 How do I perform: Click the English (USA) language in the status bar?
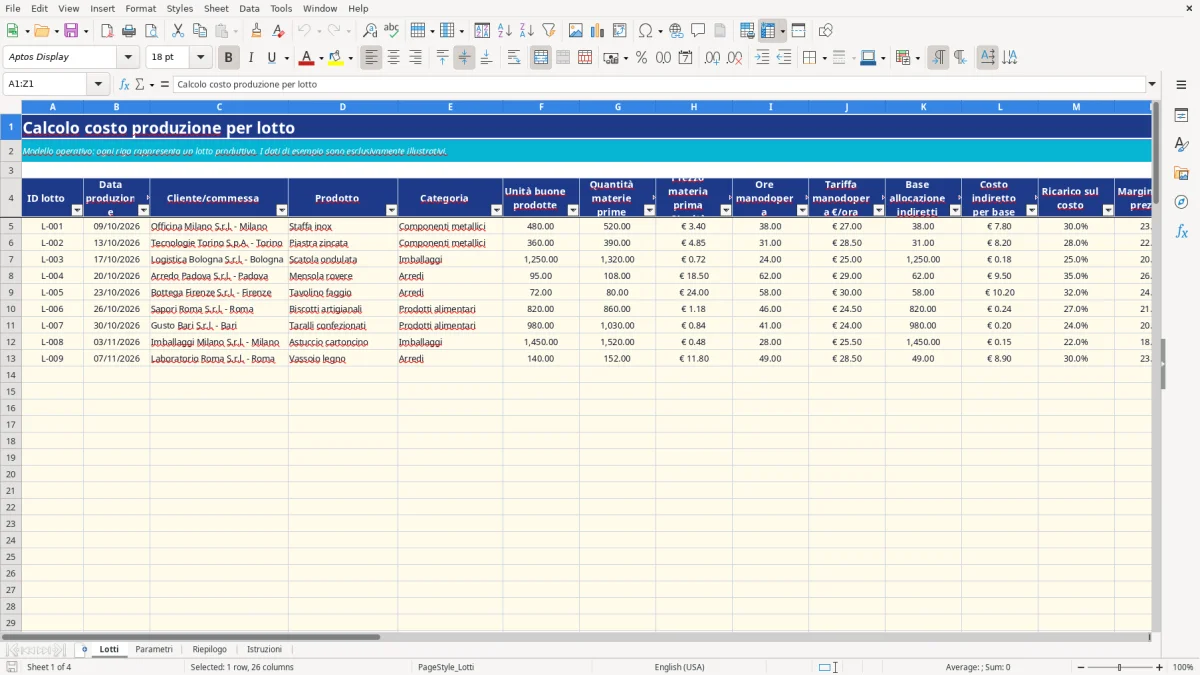click(x=679, y=667)
